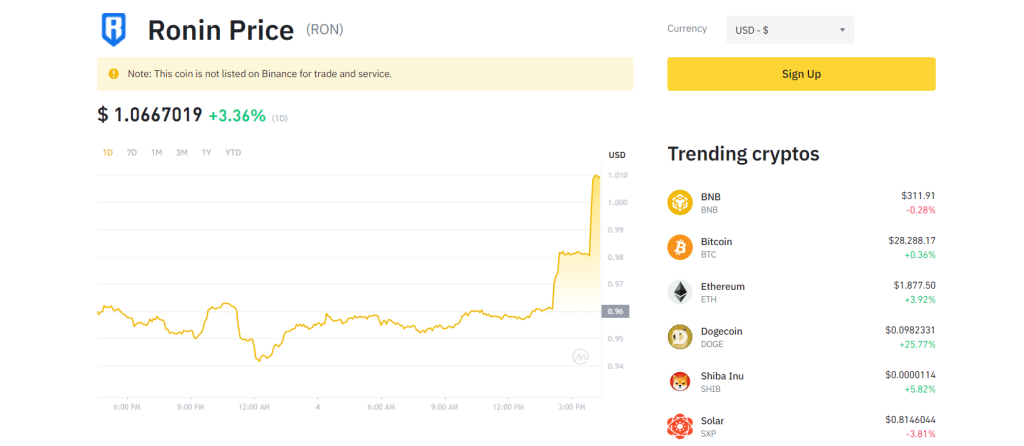Click the Solar SXP coin icon
The image size is (1024, 446).
[x=679, y=426]
